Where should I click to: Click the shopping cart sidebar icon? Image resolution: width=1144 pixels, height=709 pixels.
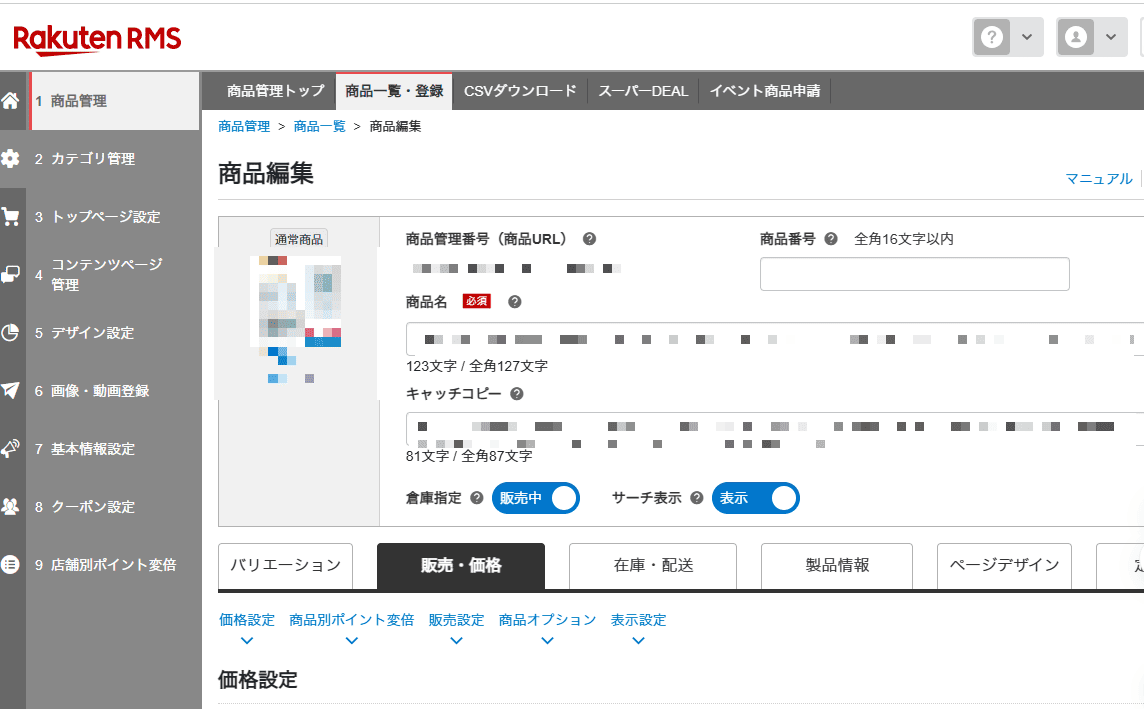point(11,217)
